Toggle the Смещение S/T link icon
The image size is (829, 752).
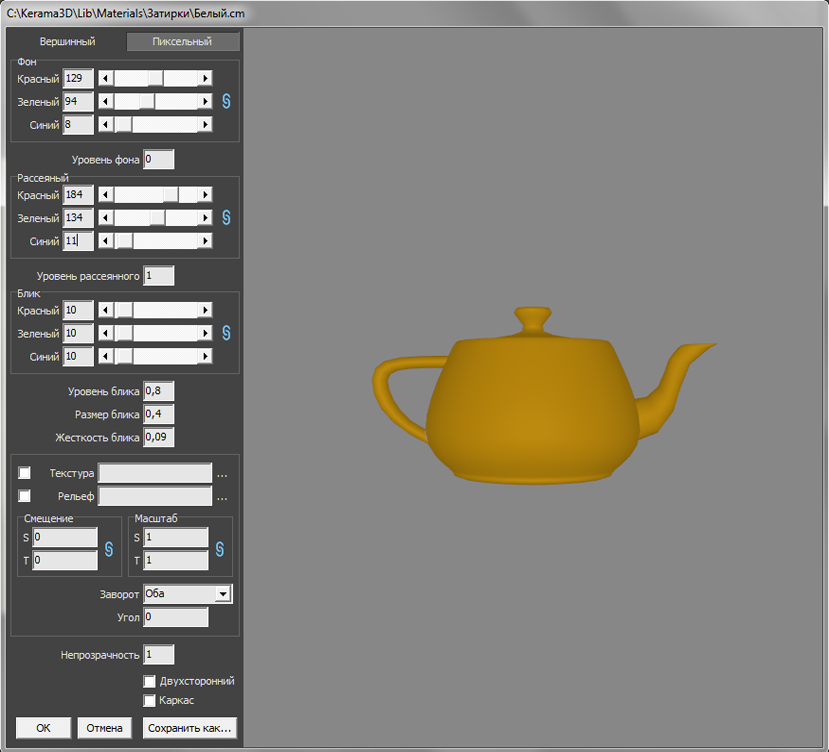[x=109, y=549]
